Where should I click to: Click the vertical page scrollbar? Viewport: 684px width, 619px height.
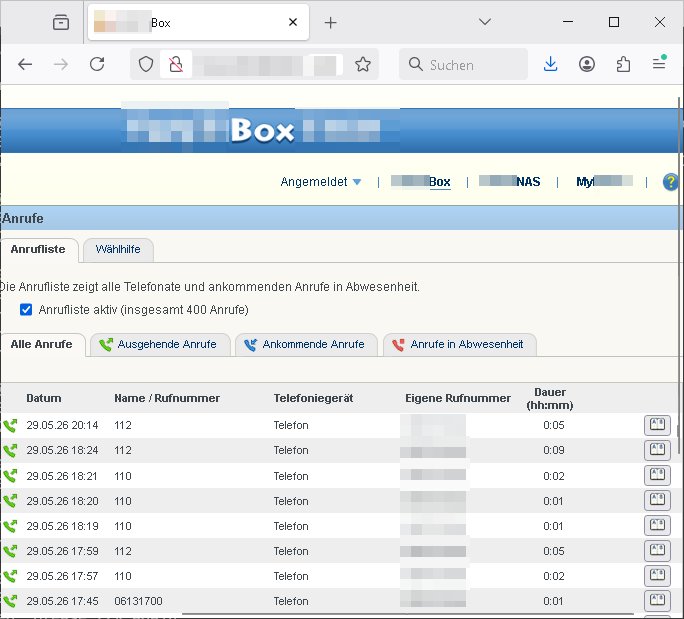click(x=679, y=275)
